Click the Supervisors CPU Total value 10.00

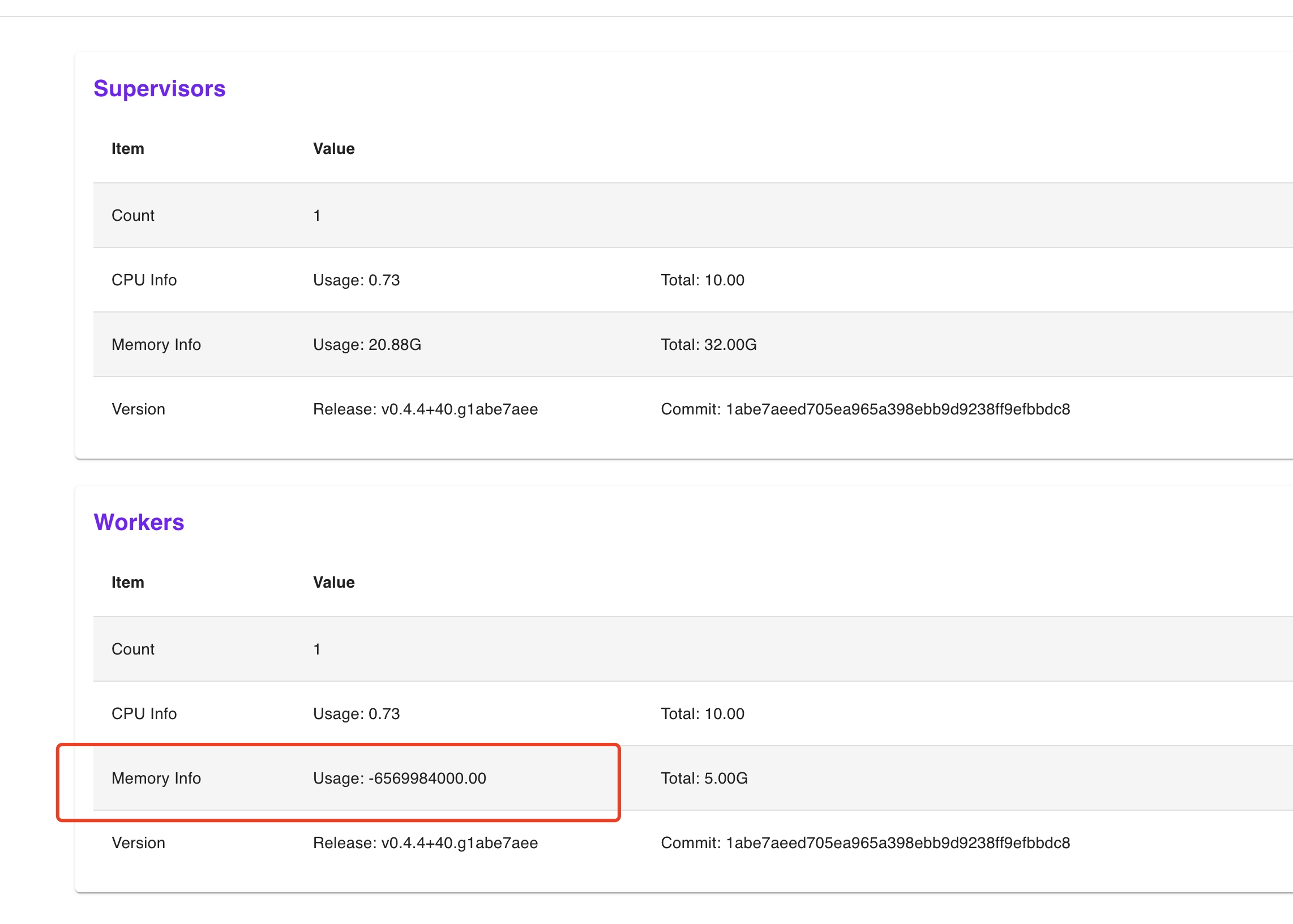(x=703, y=280)
